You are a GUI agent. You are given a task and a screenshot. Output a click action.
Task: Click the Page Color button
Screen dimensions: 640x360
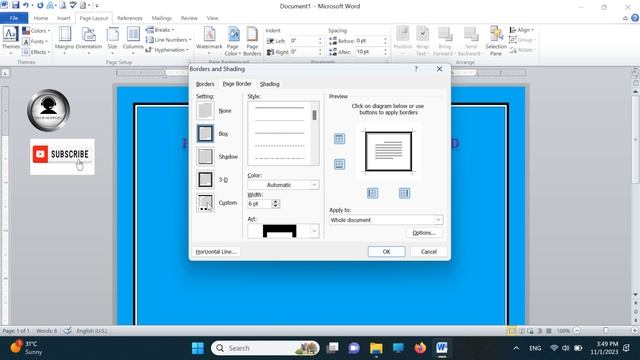tap(233, 40)
